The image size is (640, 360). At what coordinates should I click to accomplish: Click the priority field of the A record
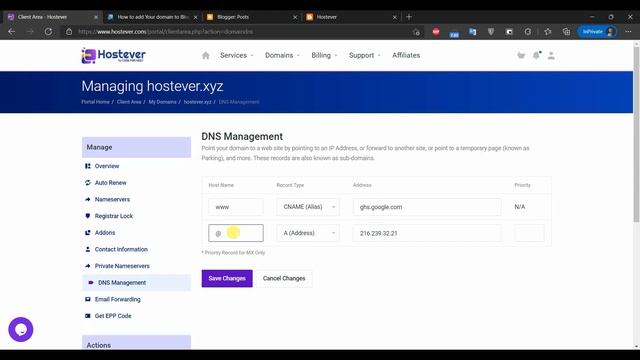click(529, 233)
